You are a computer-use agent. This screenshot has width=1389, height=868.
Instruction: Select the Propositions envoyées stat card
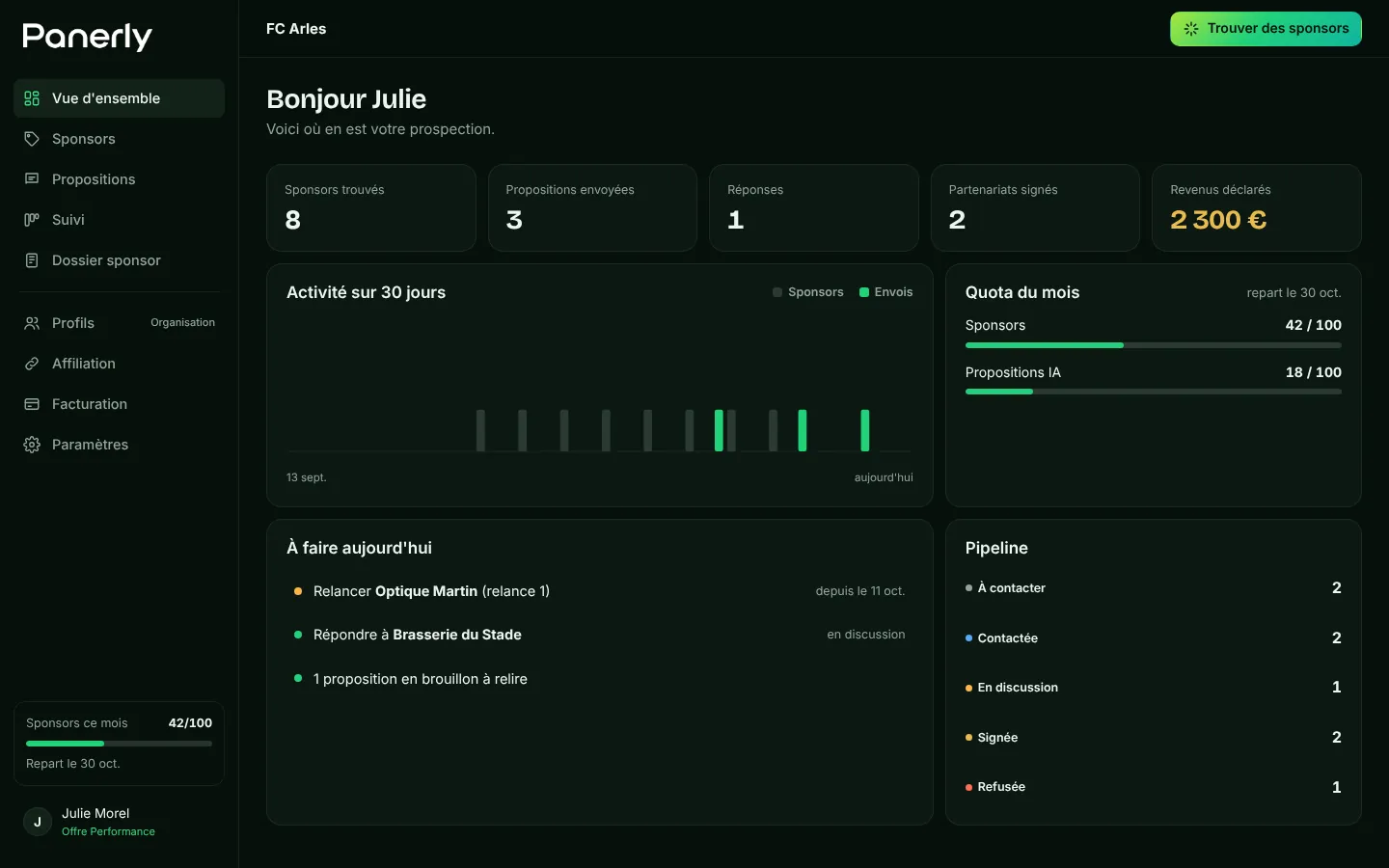[592, 208]
